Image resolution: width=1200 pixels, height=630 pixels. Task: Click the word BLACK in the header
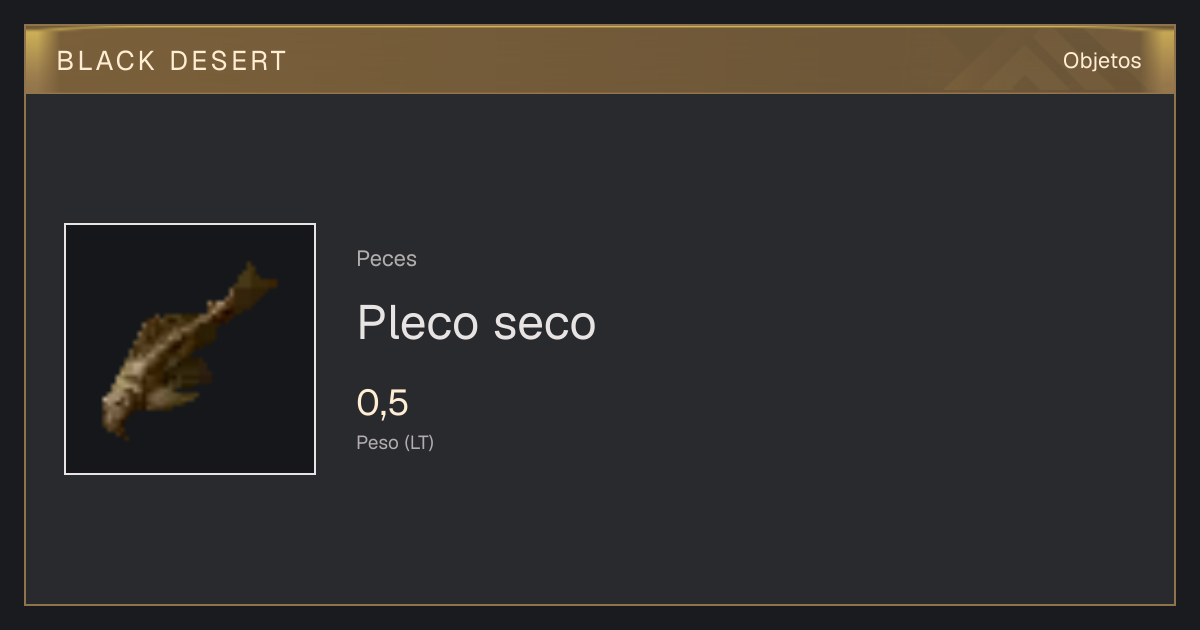pos(106,61)
